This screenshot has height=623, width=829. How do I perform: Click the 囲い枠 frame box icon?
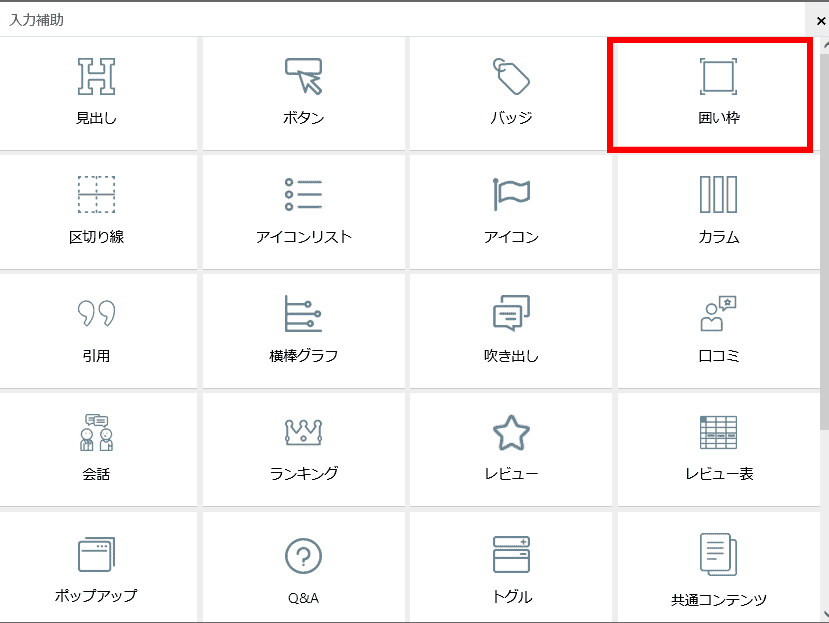(717, 77)
